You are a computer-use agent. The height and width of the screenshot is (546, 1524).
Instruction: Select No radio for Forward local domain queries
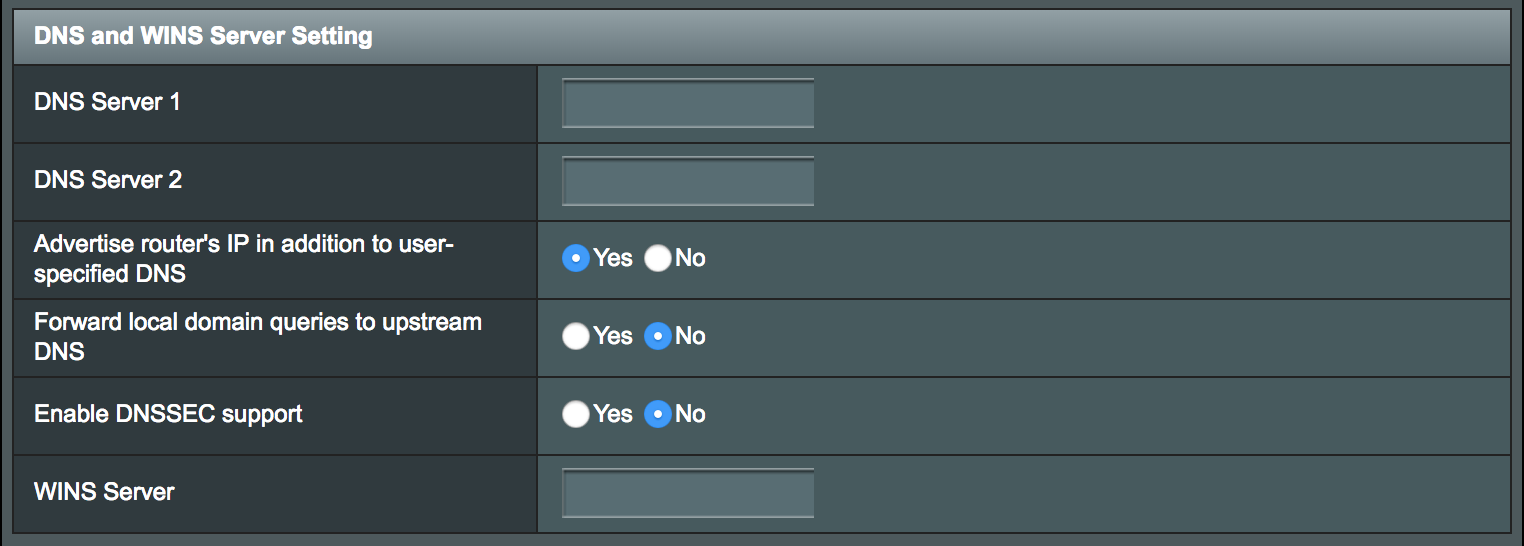click(x=657, y=337)
